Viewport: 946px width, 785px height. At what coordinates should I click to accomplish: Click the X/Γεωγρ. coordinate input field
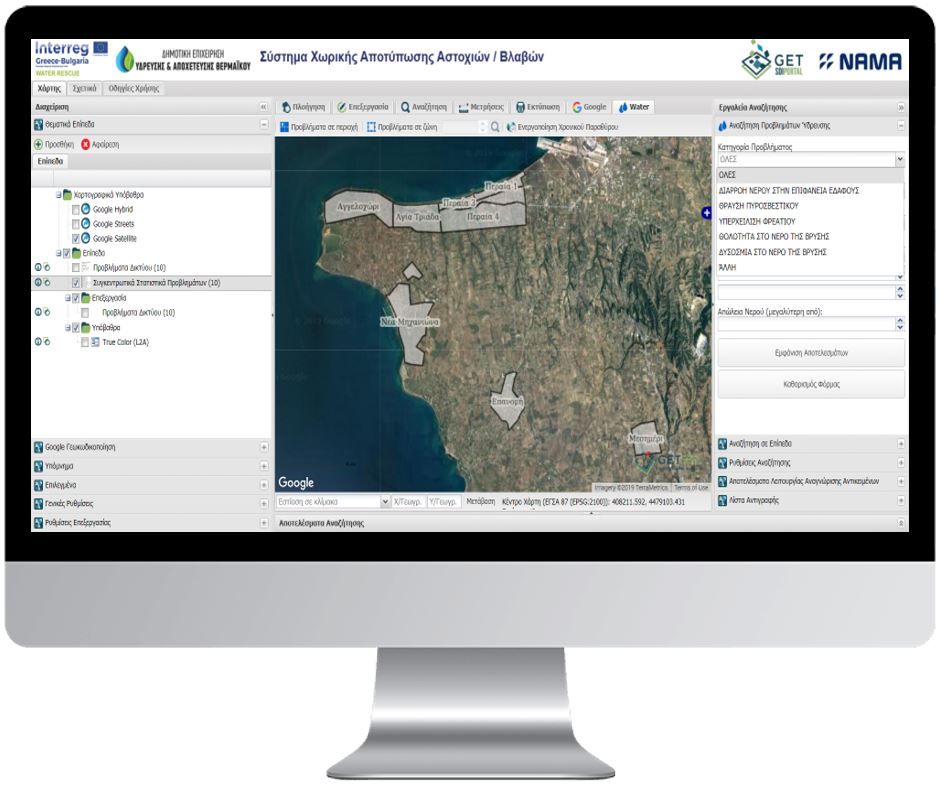(408, 501)
